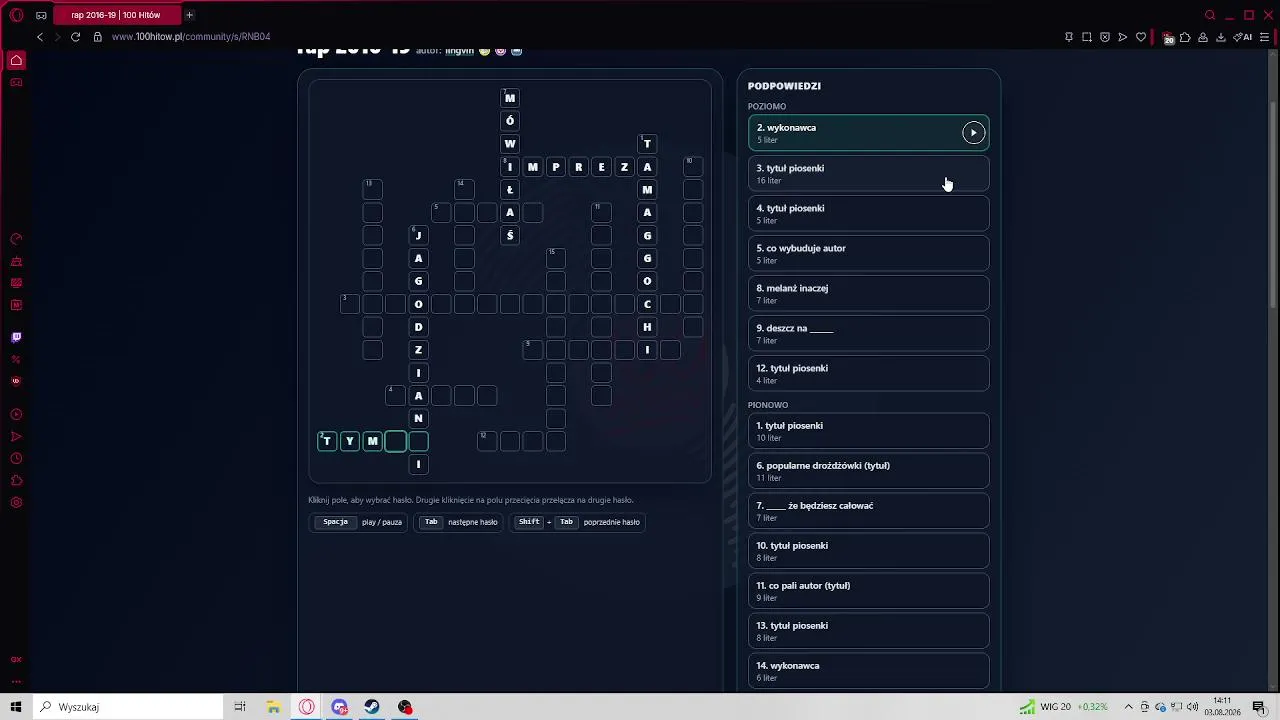The width and height of the screenshot is (1280, 720).
Task: Click the Wyszukaj taskbar search box
Action: (x=128, y=707)
